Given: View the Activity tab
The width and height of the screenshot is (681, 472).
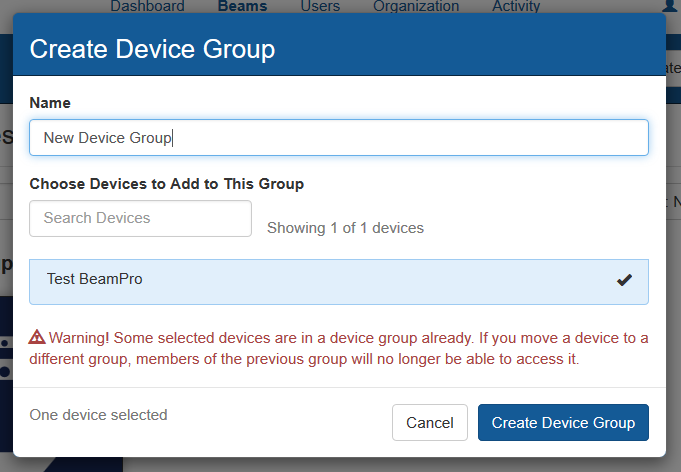Looking at the screenshot, I should click(x=515, y=6).
